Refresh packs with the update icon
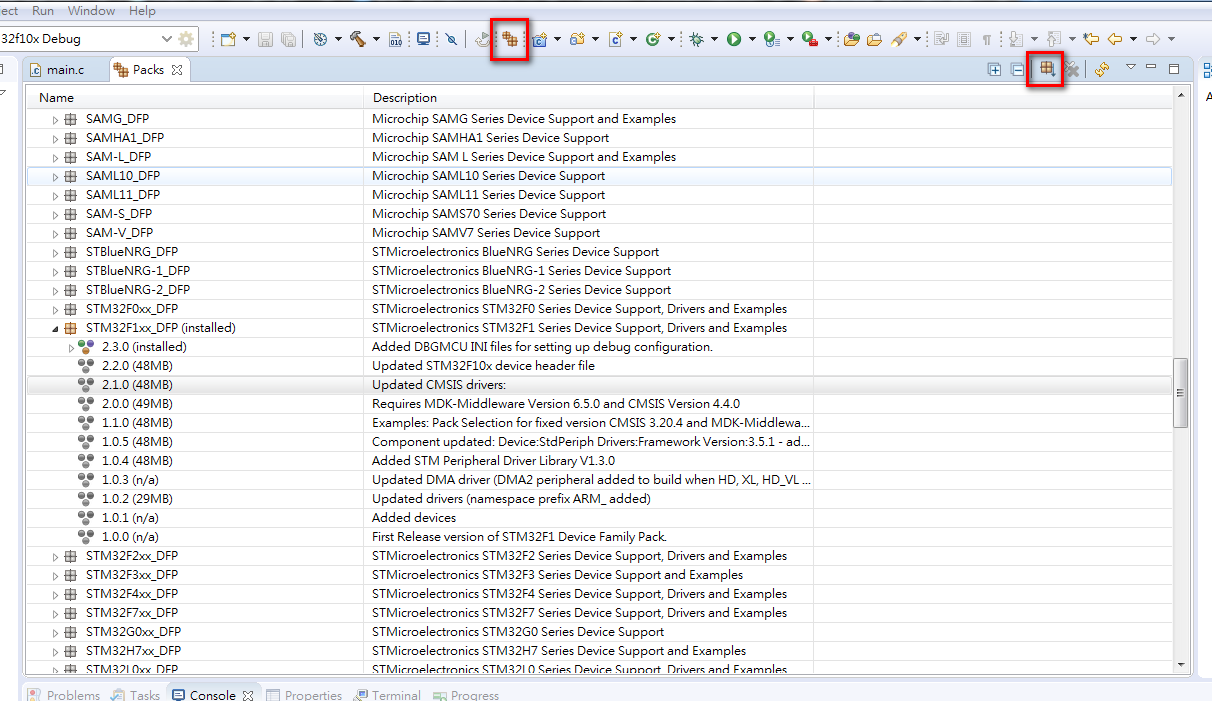Screen dimensions: 1212x701 1101,69
